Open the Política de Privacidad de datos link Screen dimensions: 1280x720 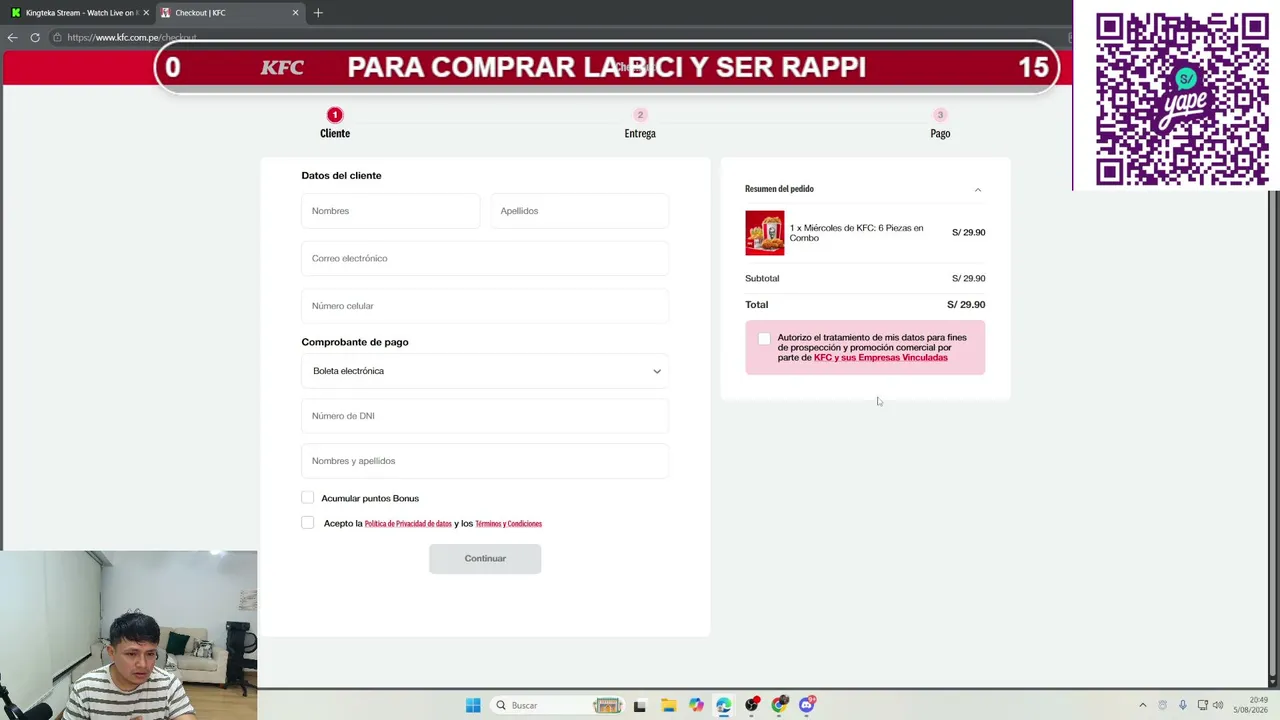pyautogui.click(x=408, y=524)
